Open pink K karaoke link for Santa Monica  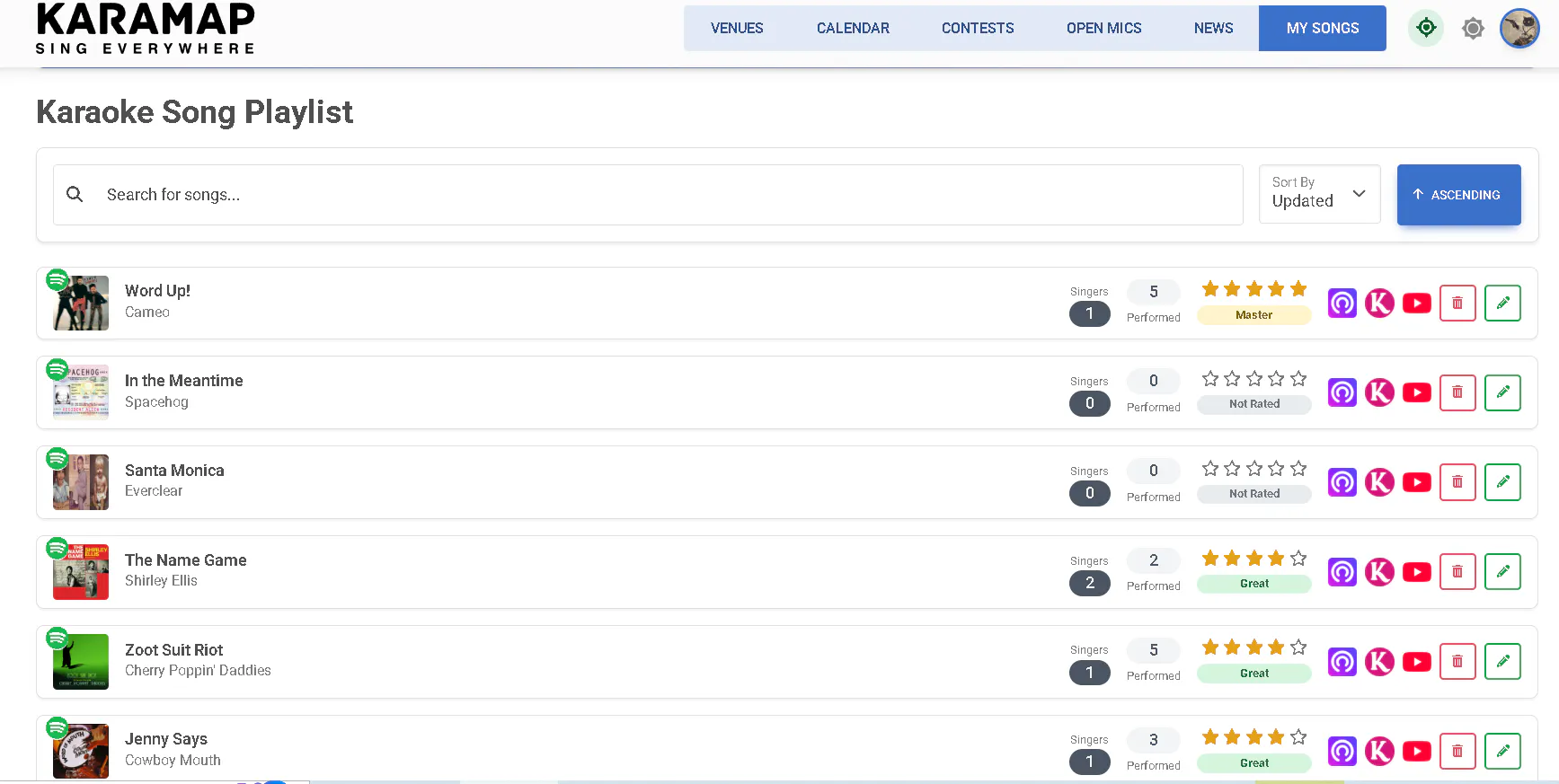pyautogui.click(x=1379, y=482)
